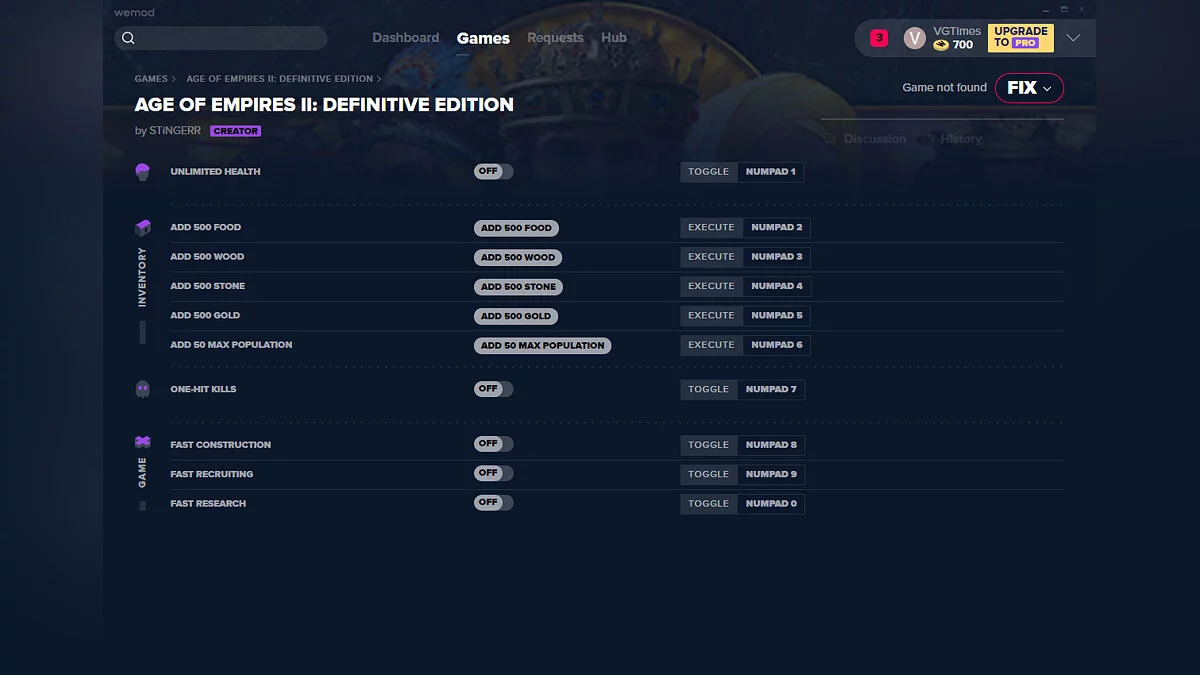Open the GAMES breadcrumb link

tap(151, 79)
